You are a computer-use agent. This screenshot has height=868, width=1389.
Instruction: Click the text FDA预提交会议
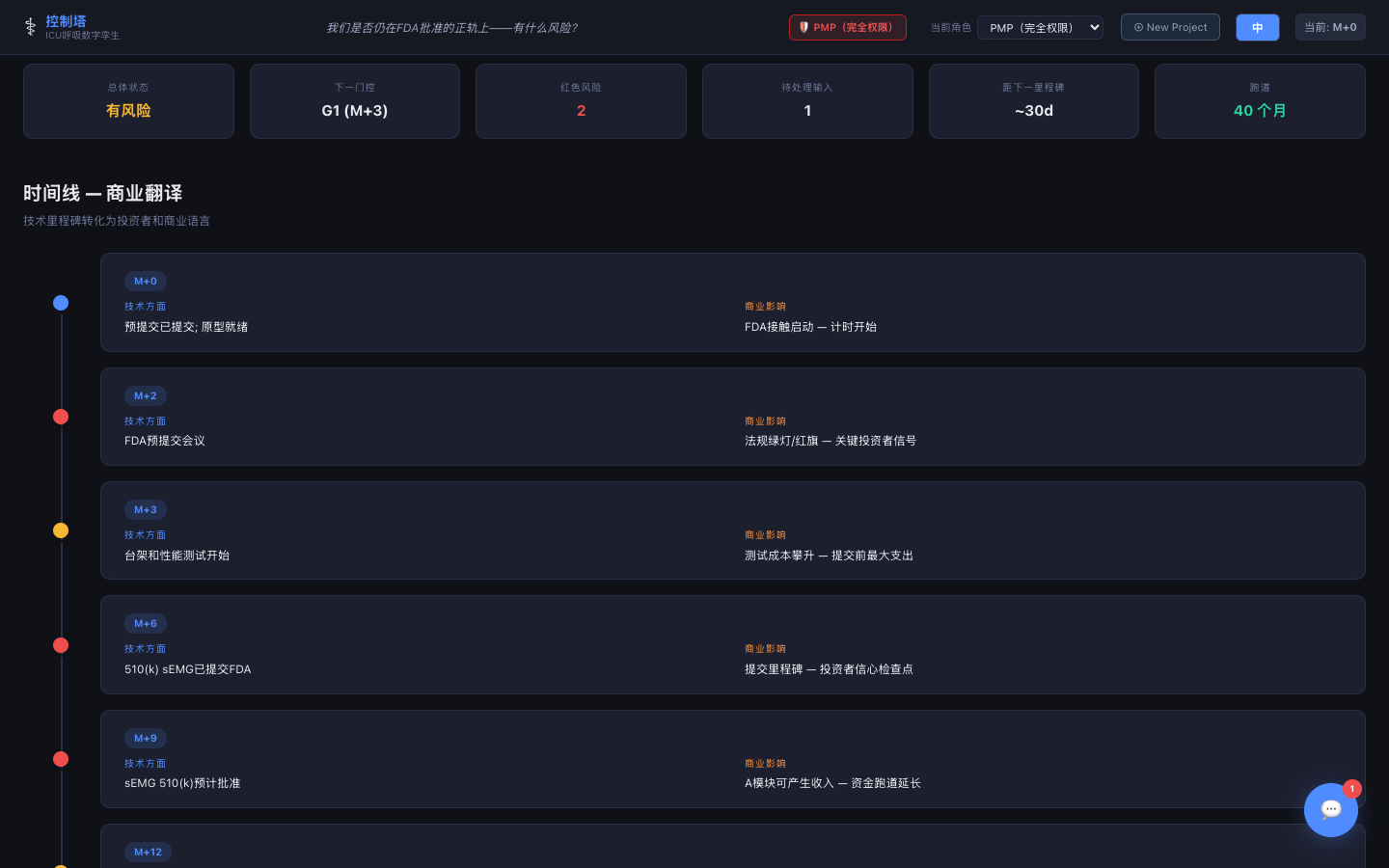pos(165,441)
